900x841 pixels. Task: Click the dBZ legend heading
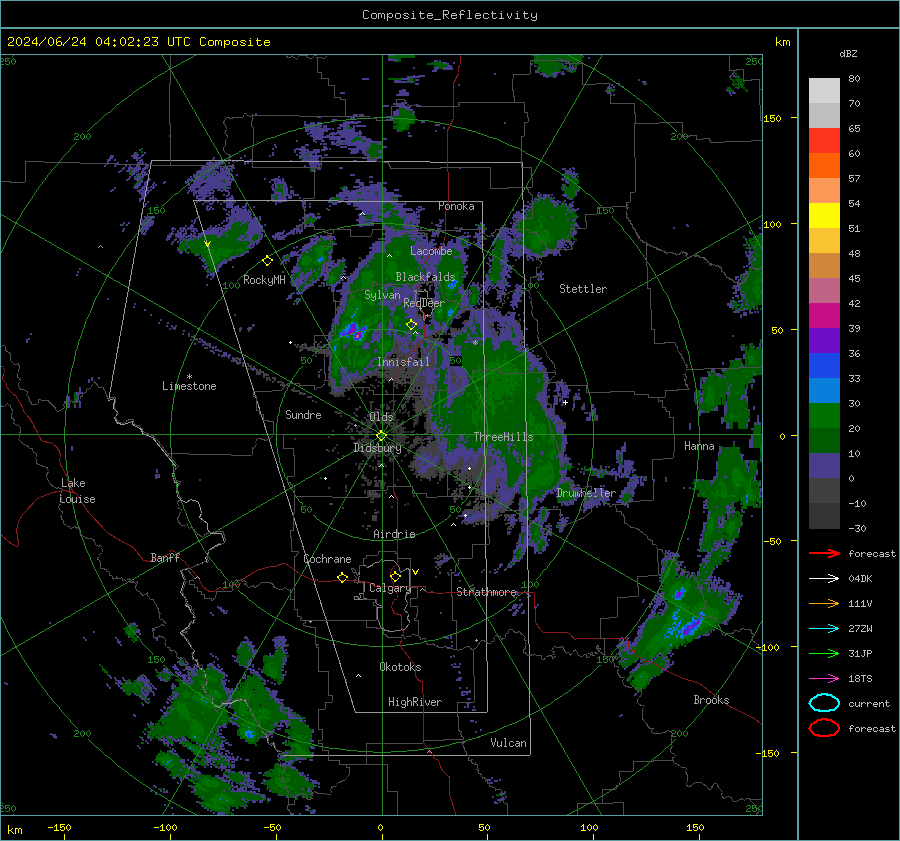848,53
